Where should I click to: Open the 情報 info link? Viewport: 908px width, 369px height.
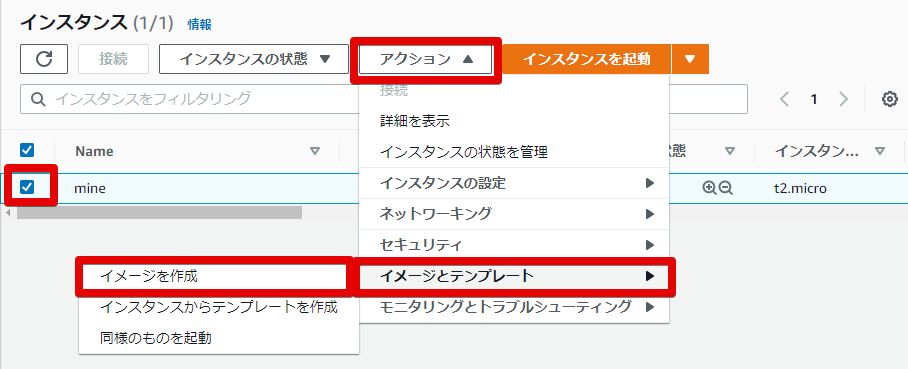[x=200, y=24]
